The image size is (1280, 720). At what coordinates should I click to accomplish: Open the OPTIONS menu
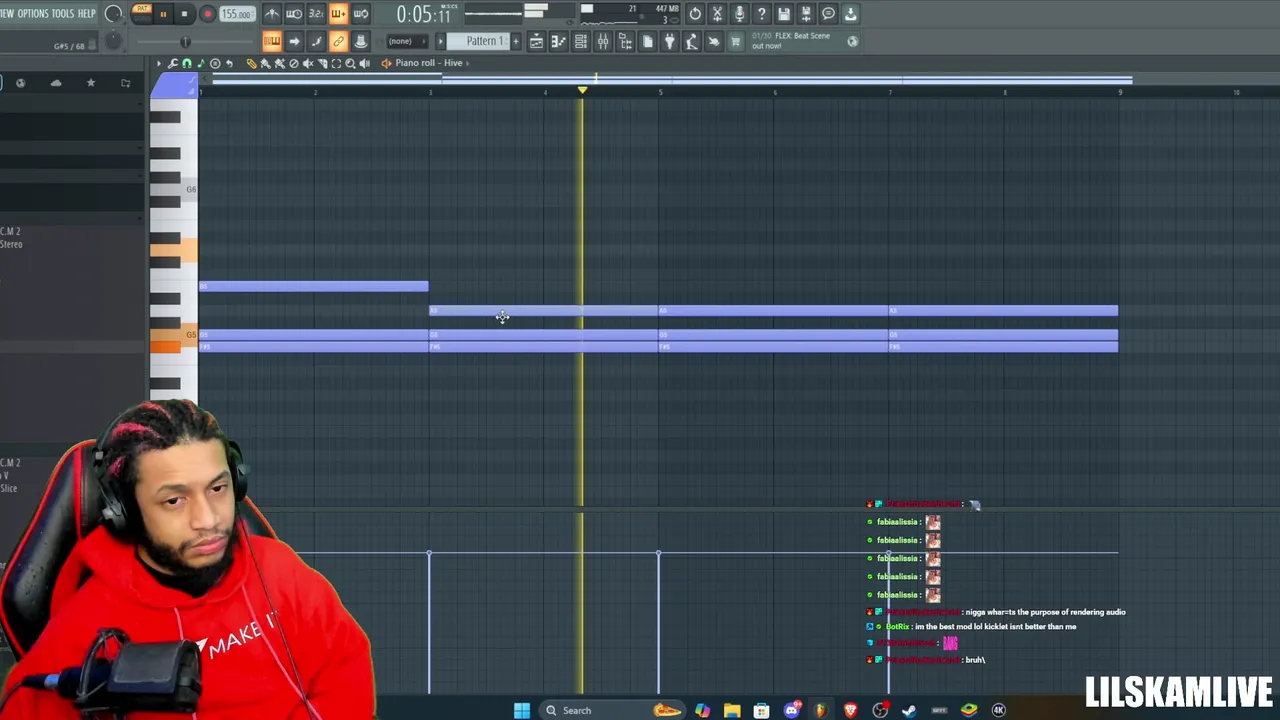click(x=33, y=14)
